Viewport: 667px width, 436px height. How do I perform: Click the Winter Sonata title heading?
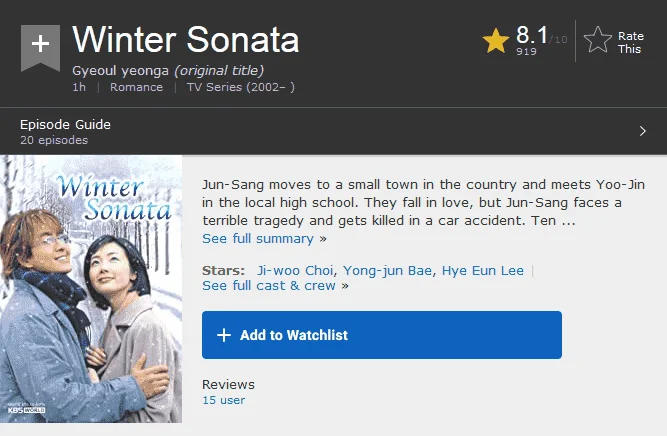pyautogui.click(x=186, y=40)
